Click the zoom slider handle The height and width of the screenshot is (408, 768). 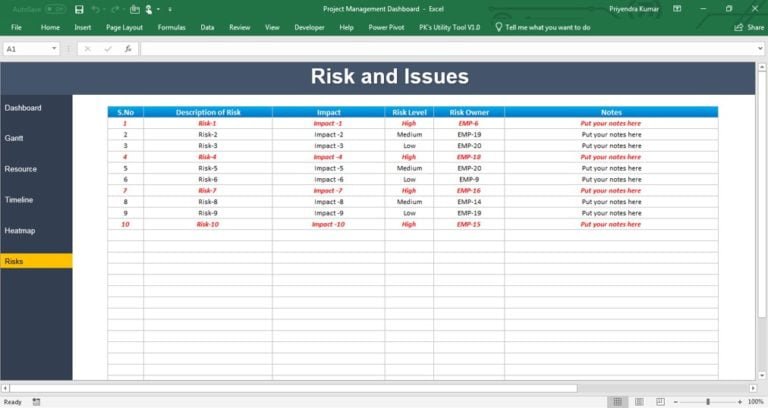tap(708, 402)
